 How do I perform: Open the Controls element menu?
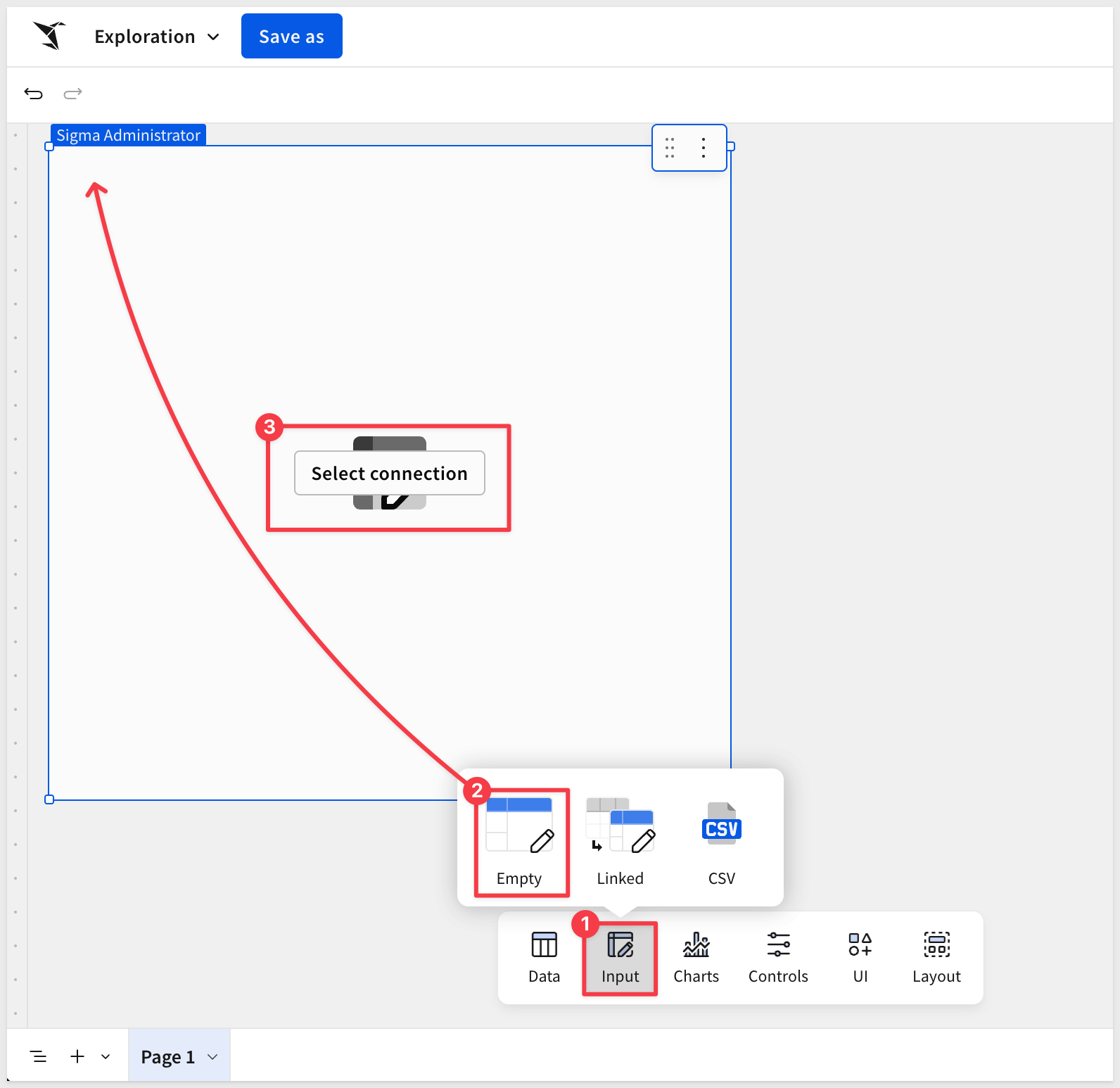coord(777,957)
